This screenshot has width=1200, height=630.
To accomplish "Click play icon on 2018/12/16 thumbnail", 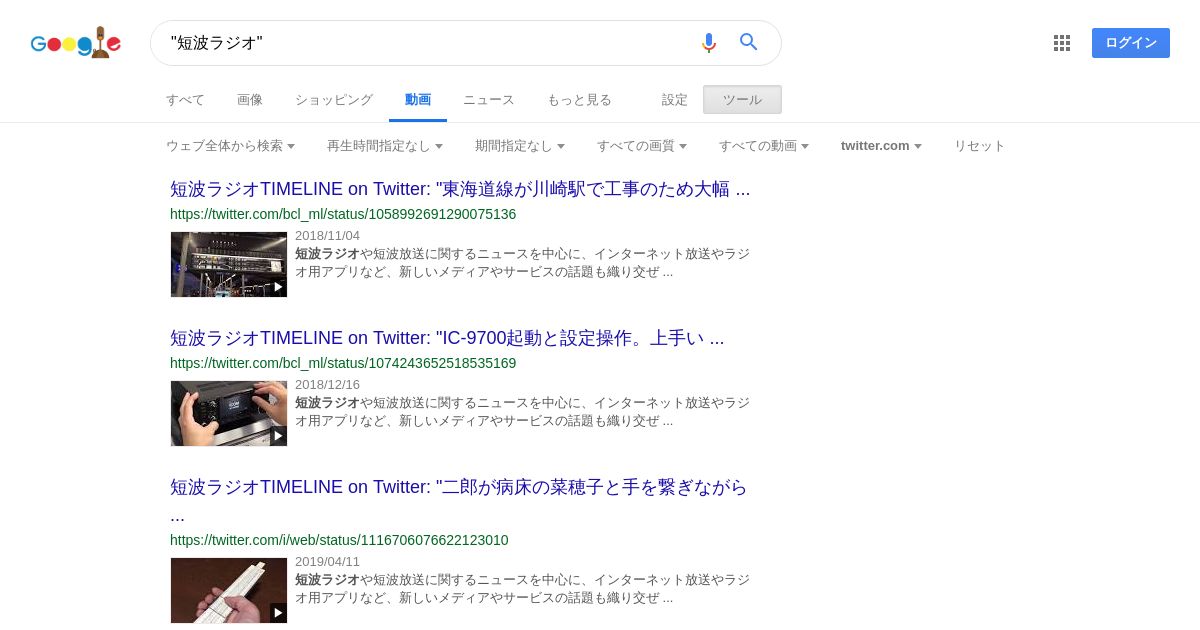I will [278, 436].
